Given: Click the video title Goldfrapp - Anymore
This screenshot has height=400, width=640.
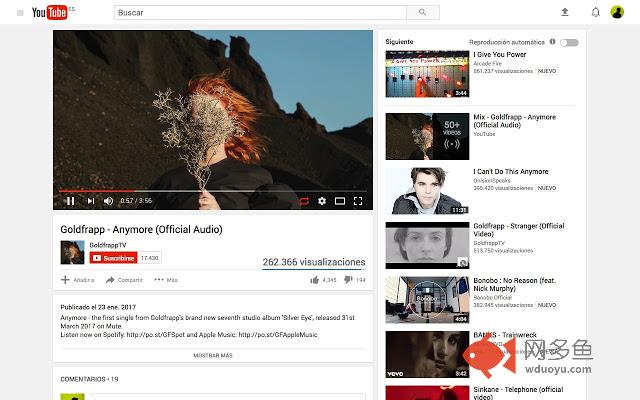Looking at the screenshot, I should (141, 229).
